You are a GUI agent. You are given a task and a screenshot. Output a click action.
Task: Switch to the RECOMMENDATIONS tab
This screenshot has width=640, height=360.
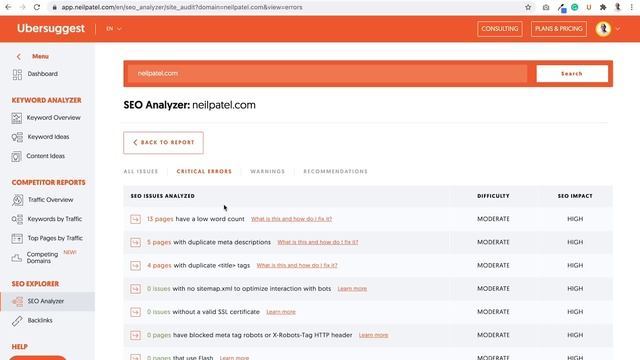(x=336, y=171)
